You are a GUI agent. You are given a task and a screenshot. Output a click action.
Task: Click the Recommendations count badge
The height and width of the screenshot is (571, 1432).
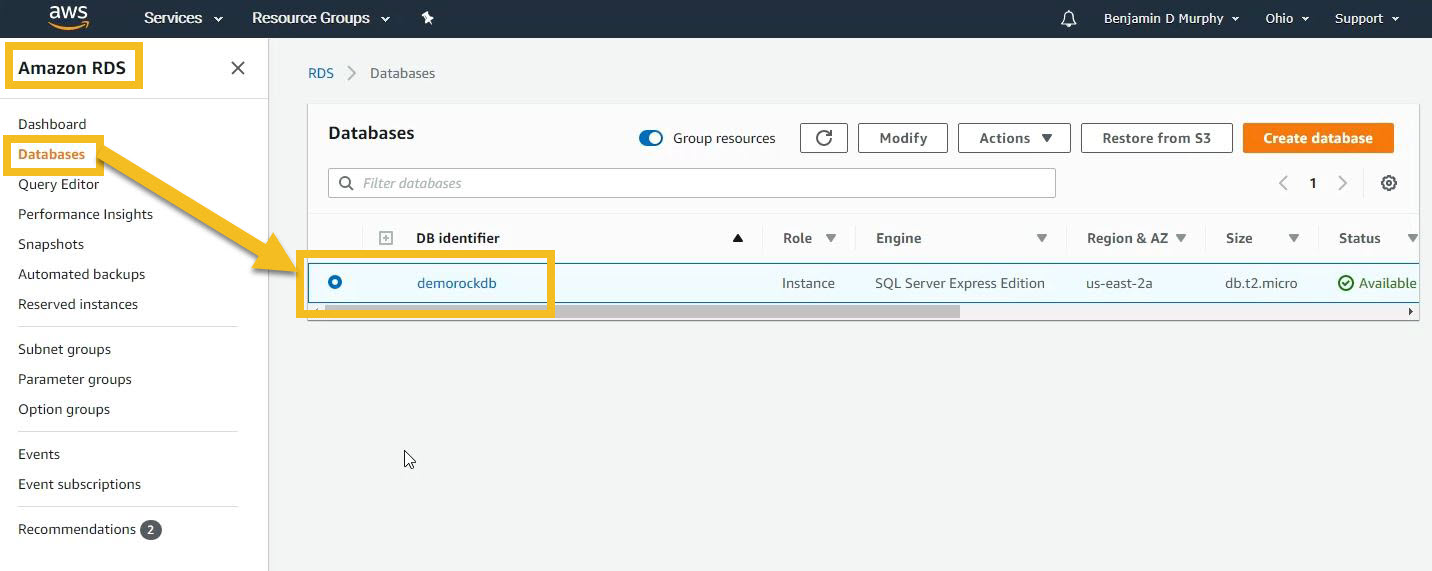[x=150, y=529]
